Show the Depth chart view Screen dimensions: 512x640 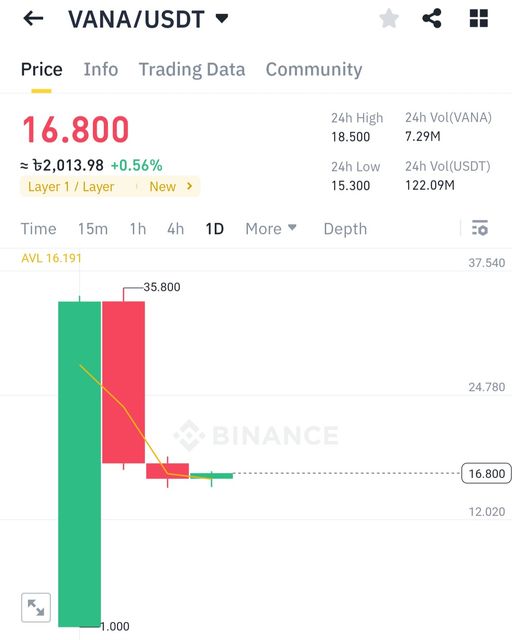coord(345,229)
